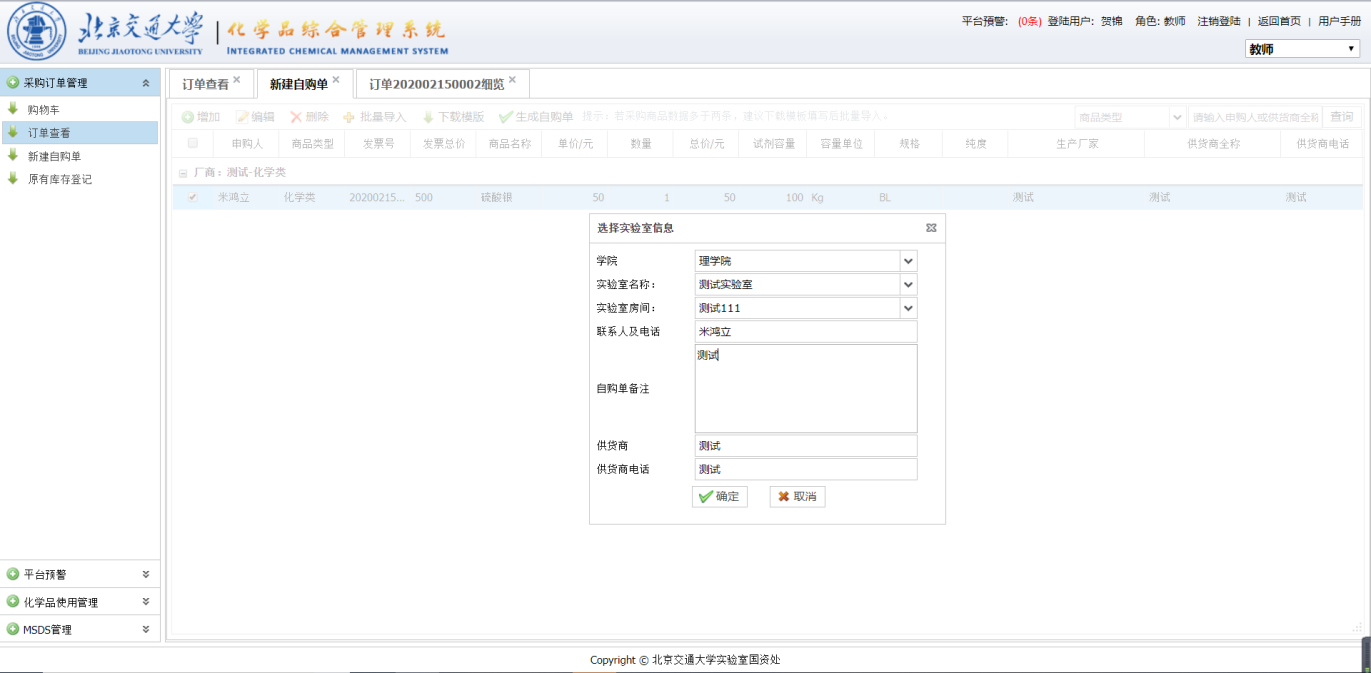Viewport: 1371px width, 673px height.
Task: Collapse the 厂商：测试-化学类 group
Action: 183,173
